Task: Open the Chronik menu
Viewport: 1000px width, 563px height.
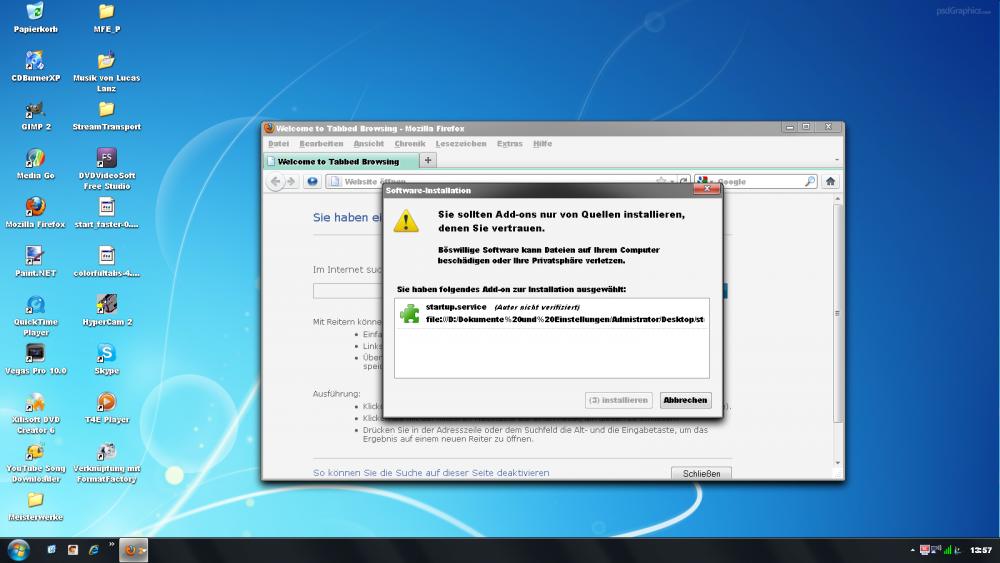Action: pyautogui.click(x=409, y=144)
